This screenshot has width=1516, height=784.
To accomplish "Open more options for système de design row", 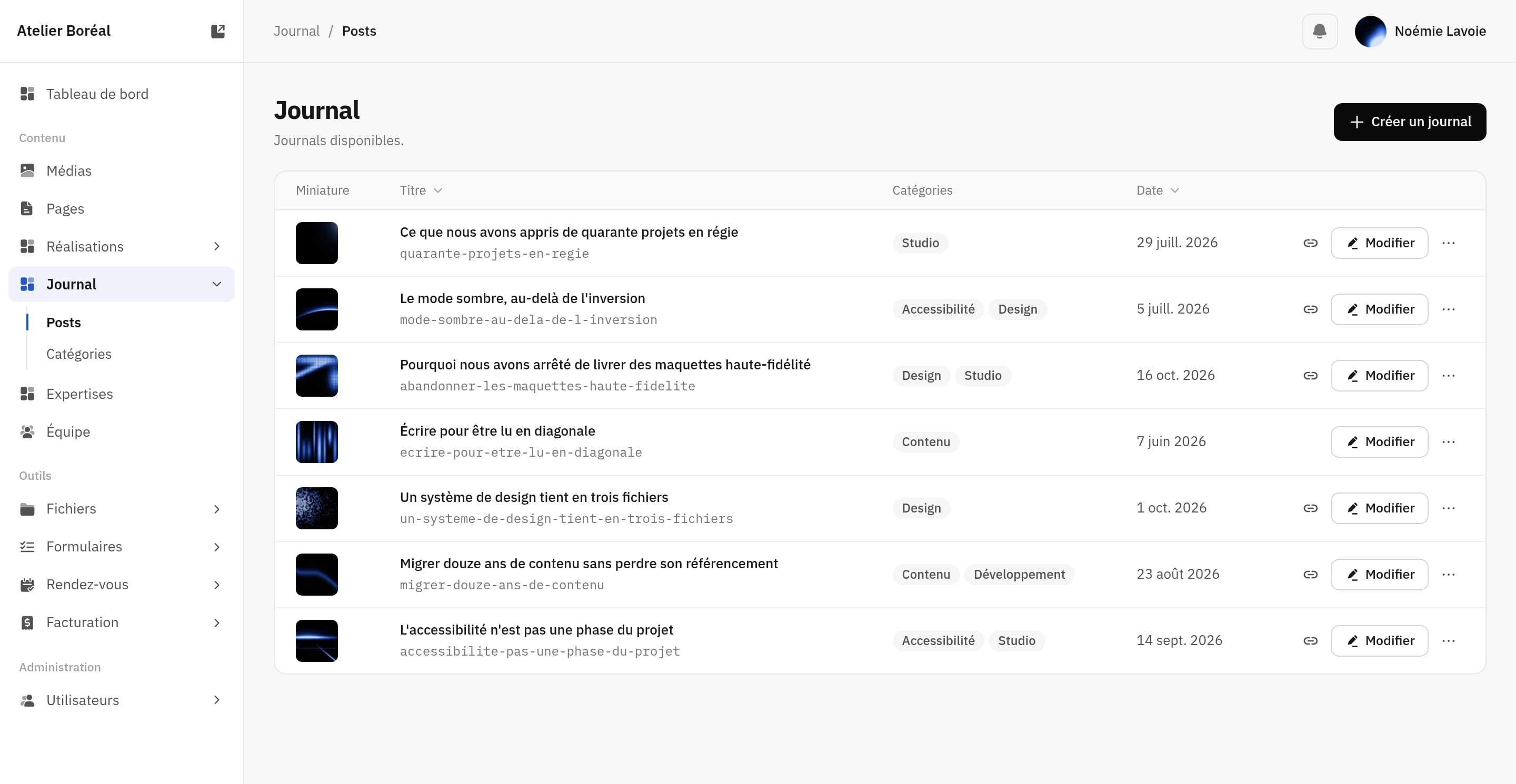I will 1448,508.
